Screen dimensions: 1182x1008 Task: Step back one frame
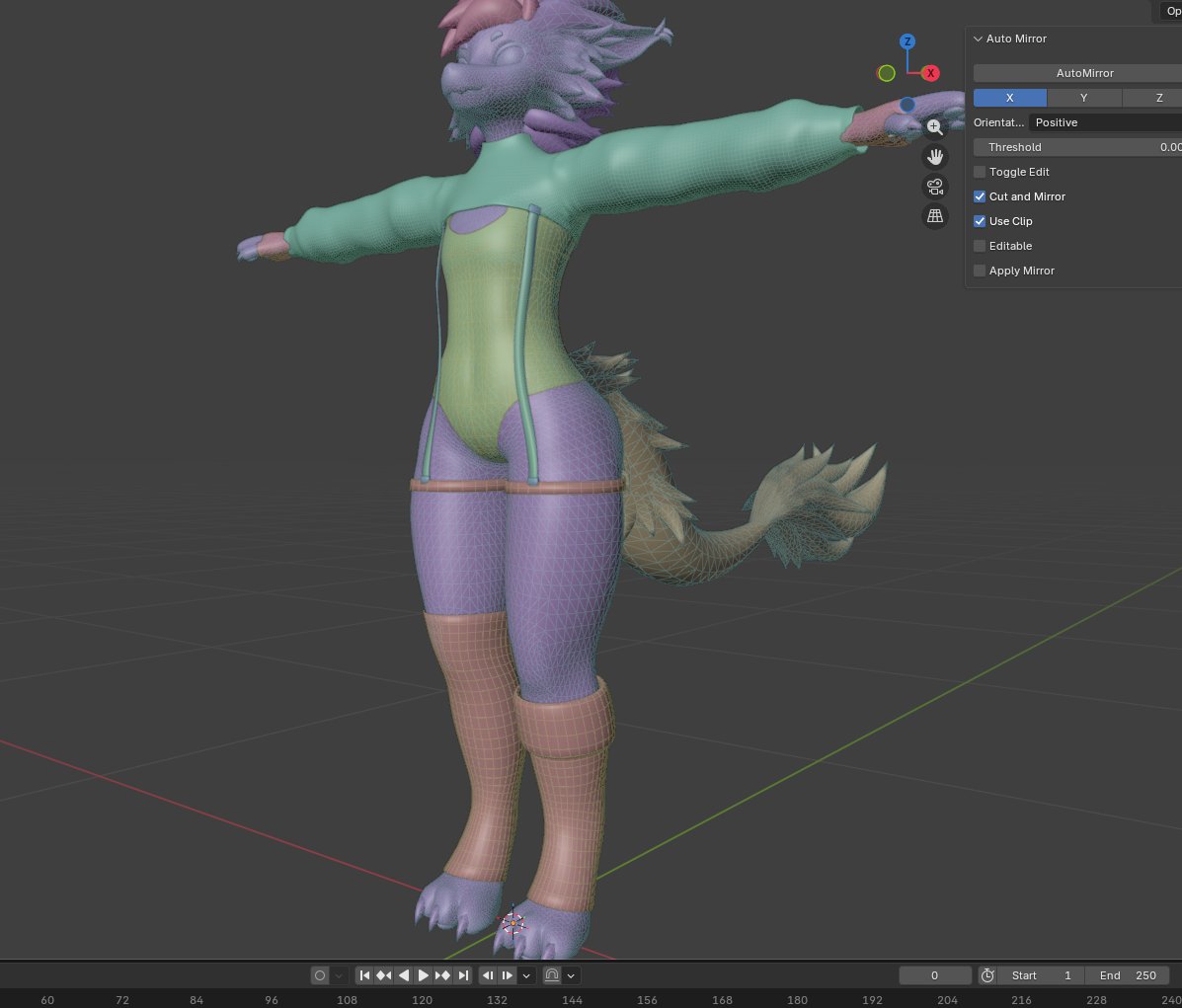click(x=488, y=975)
